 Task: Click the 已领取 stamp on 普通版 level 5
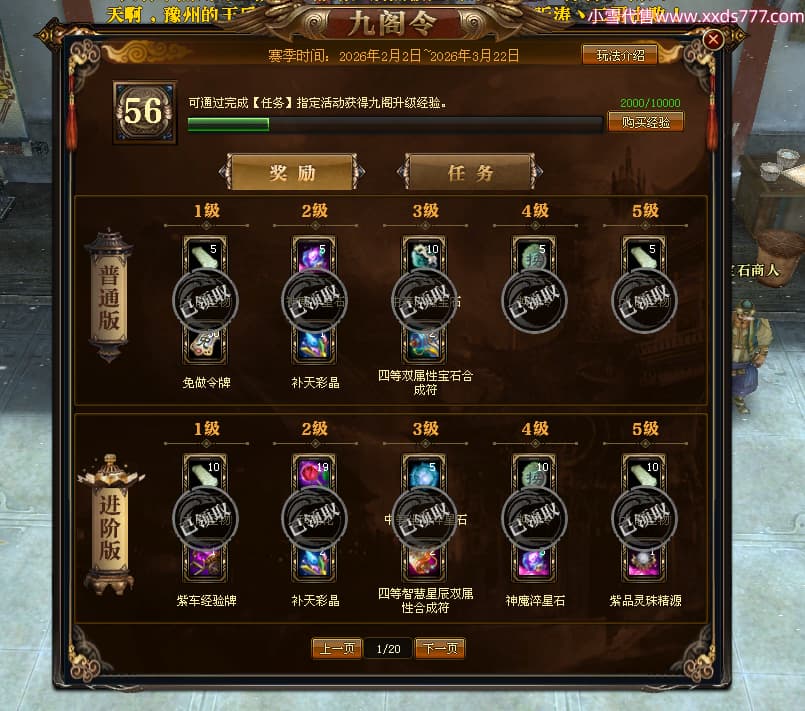click(x=644, y=300)
